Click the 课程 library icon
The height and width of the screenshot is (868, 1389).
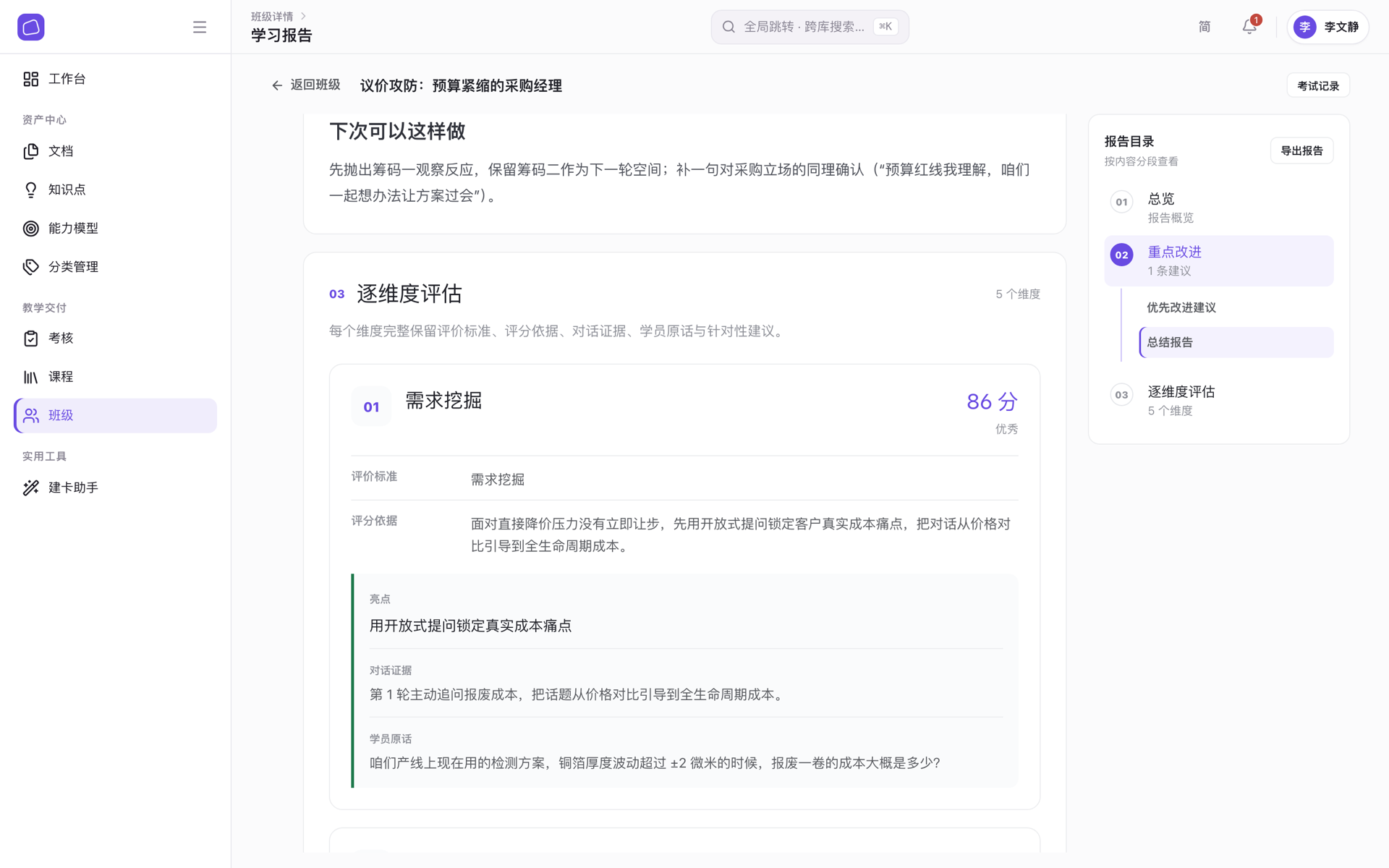pyautogui.click(x=31, y=377)
